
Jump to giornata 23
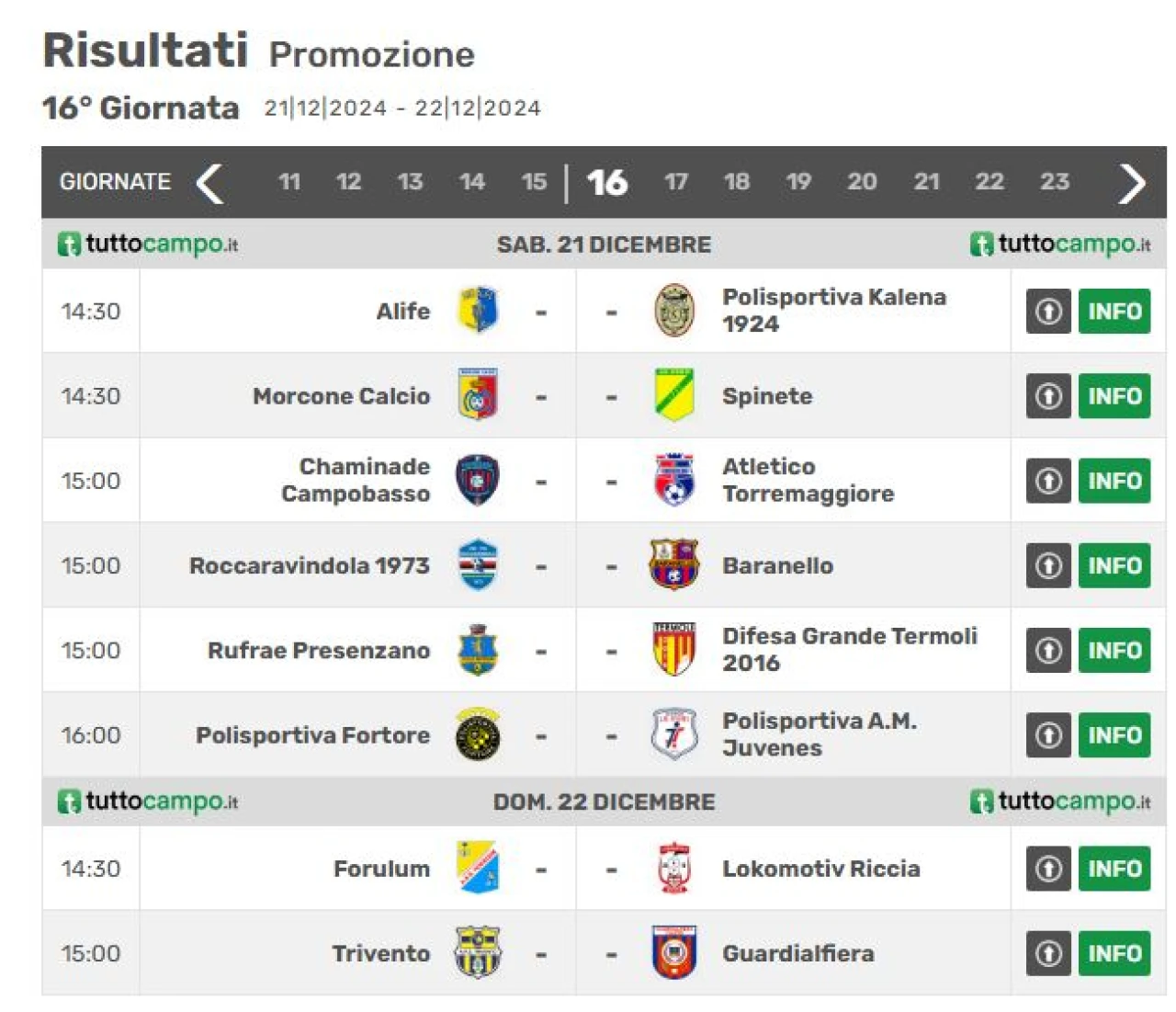coord(1055,182)
